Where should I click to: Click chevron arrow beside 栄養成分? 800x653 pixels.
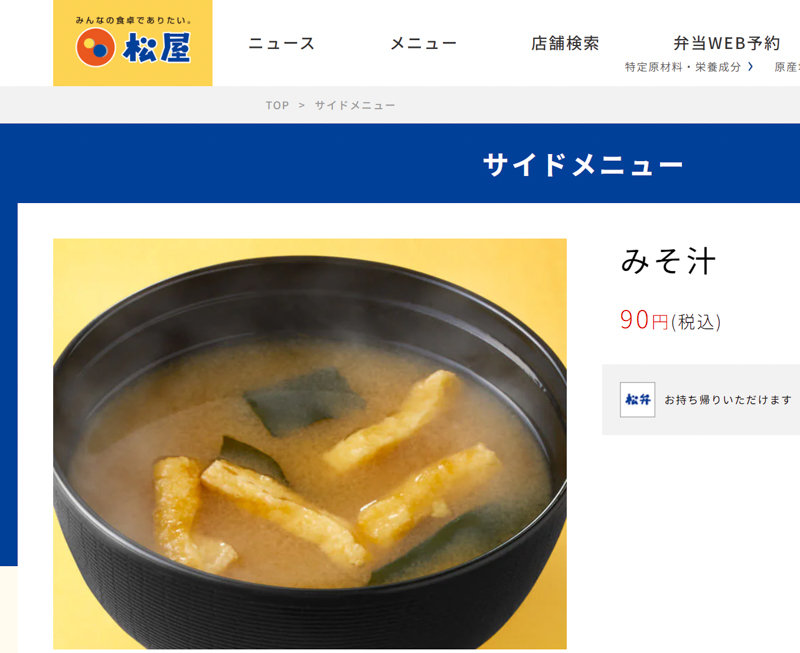click(x=750, y=67)
